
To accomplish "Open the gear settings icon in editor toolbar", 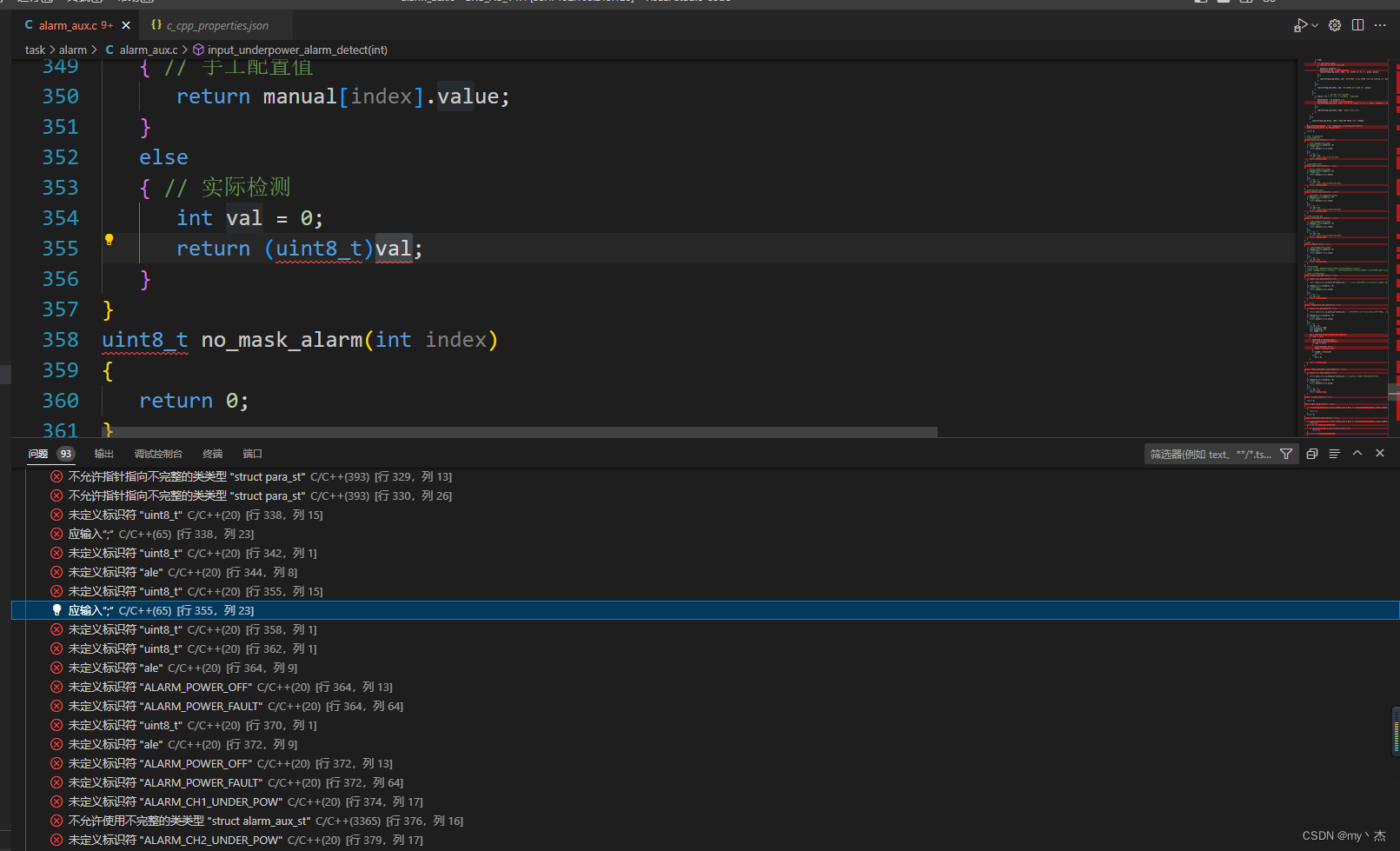I will point(1335,25).
